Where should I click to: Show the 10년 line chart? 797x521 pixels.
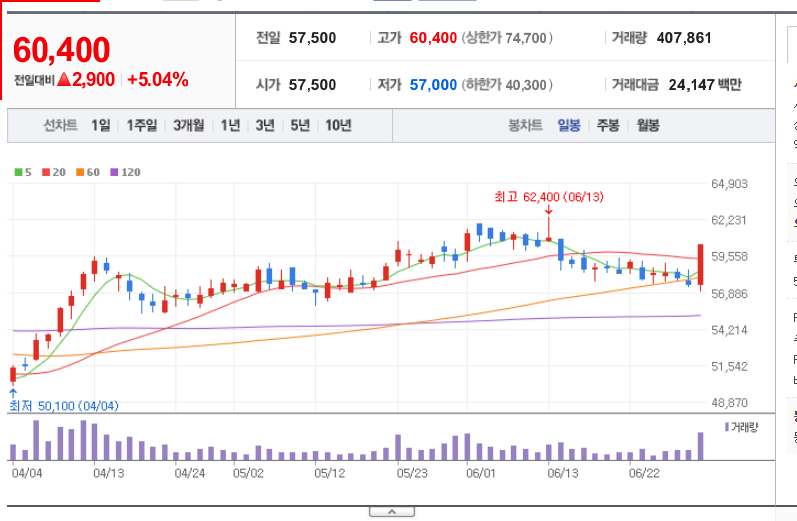click(339, 125)
